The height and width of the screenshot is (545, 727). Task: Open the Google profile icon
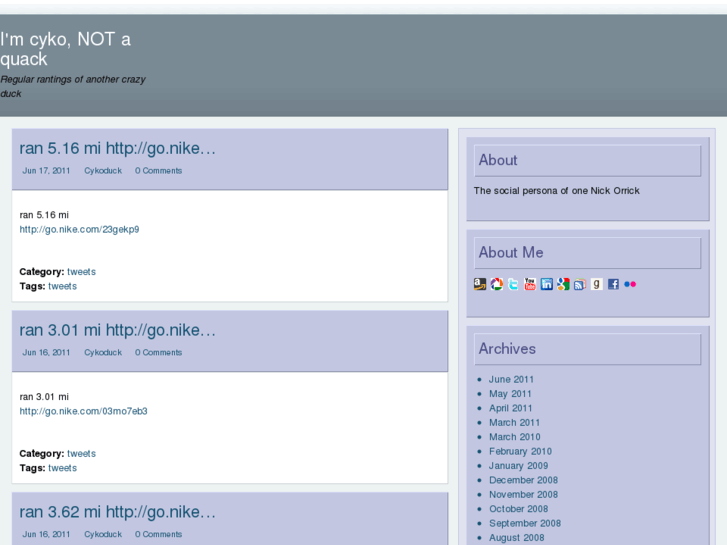point(563,284)
